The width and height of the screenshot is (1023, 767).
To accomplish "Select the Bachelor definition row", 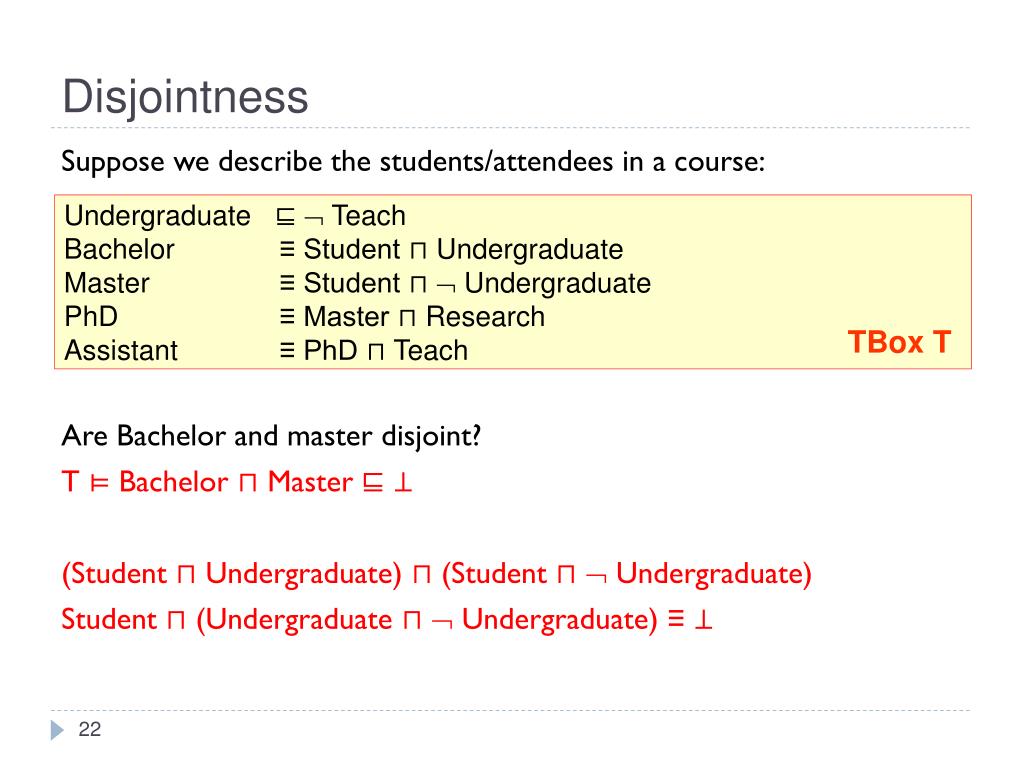I will [344, 249].
